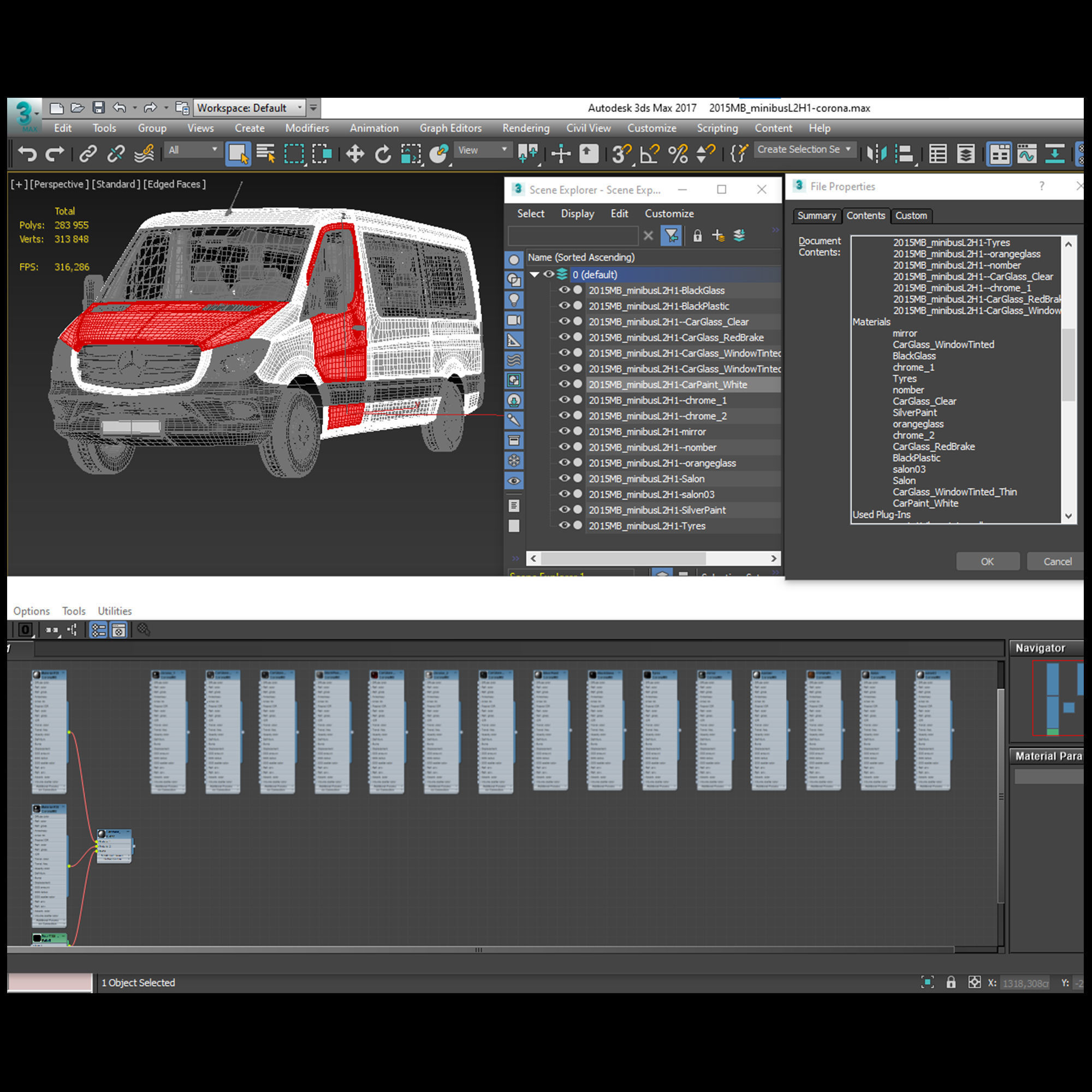
Task: Toggle Percent Snap button
Action: click(x=678, y=153)
